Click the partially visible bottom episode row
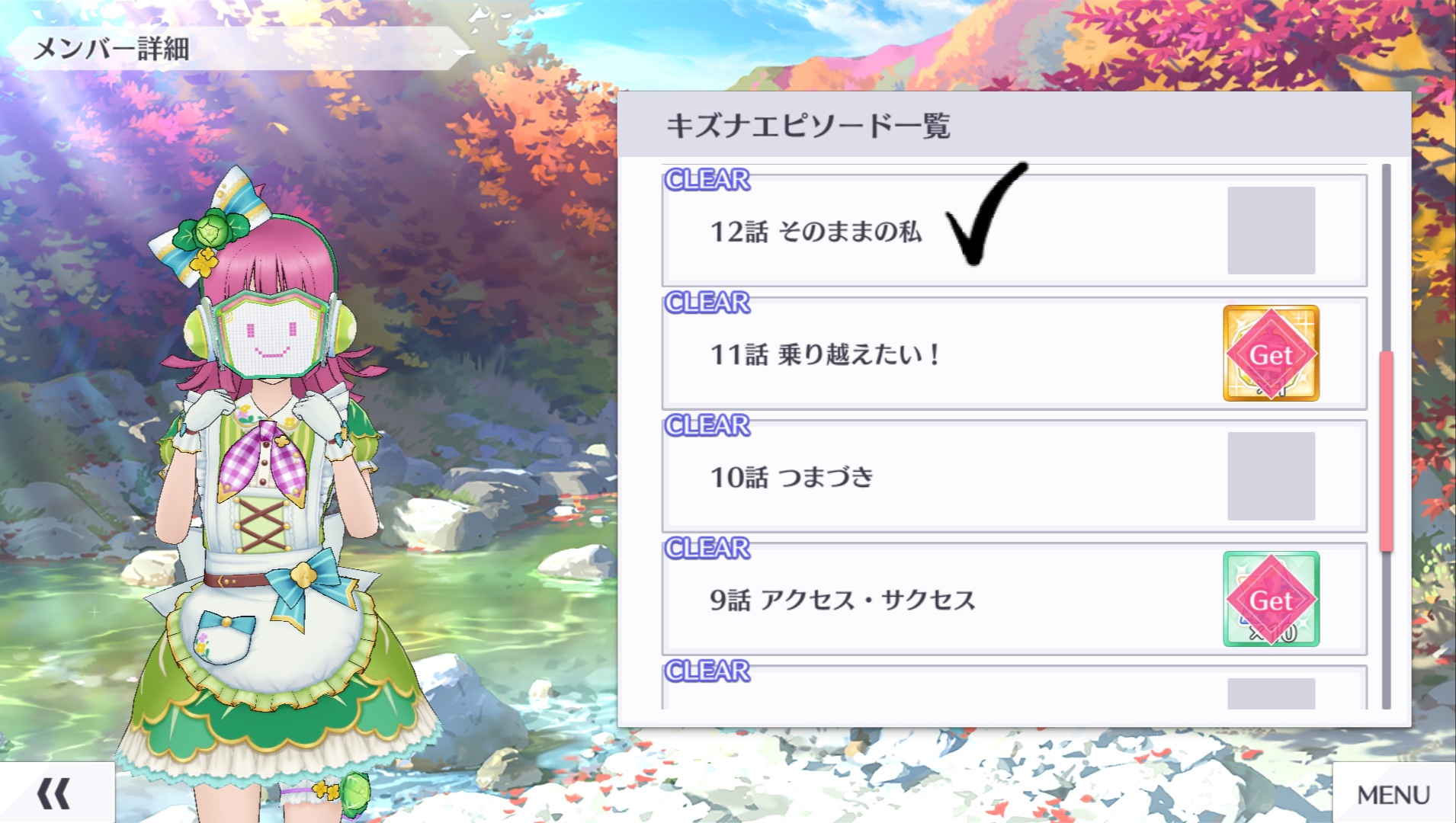 click(x=1014, y=688)
